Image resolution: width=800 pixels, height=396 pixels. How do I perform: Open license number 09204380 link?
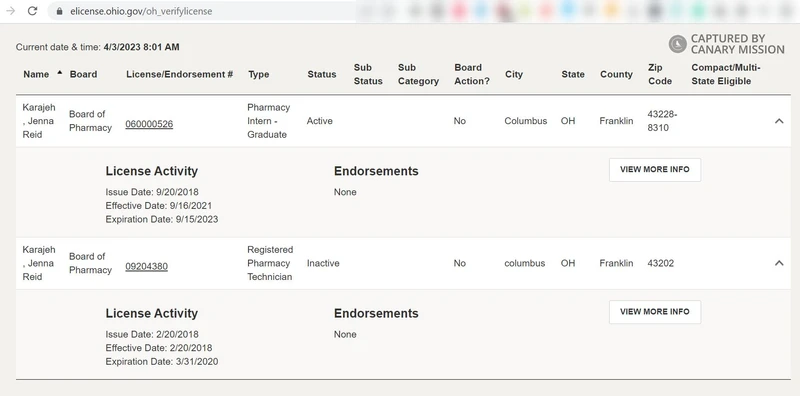coord(146,266)
